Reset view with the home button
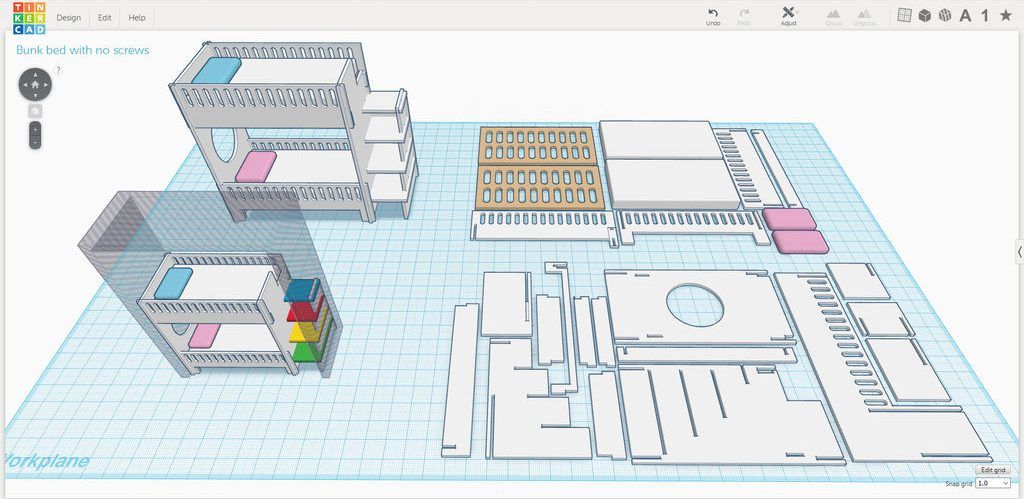The image size is (1024, 499). point(35,84)
